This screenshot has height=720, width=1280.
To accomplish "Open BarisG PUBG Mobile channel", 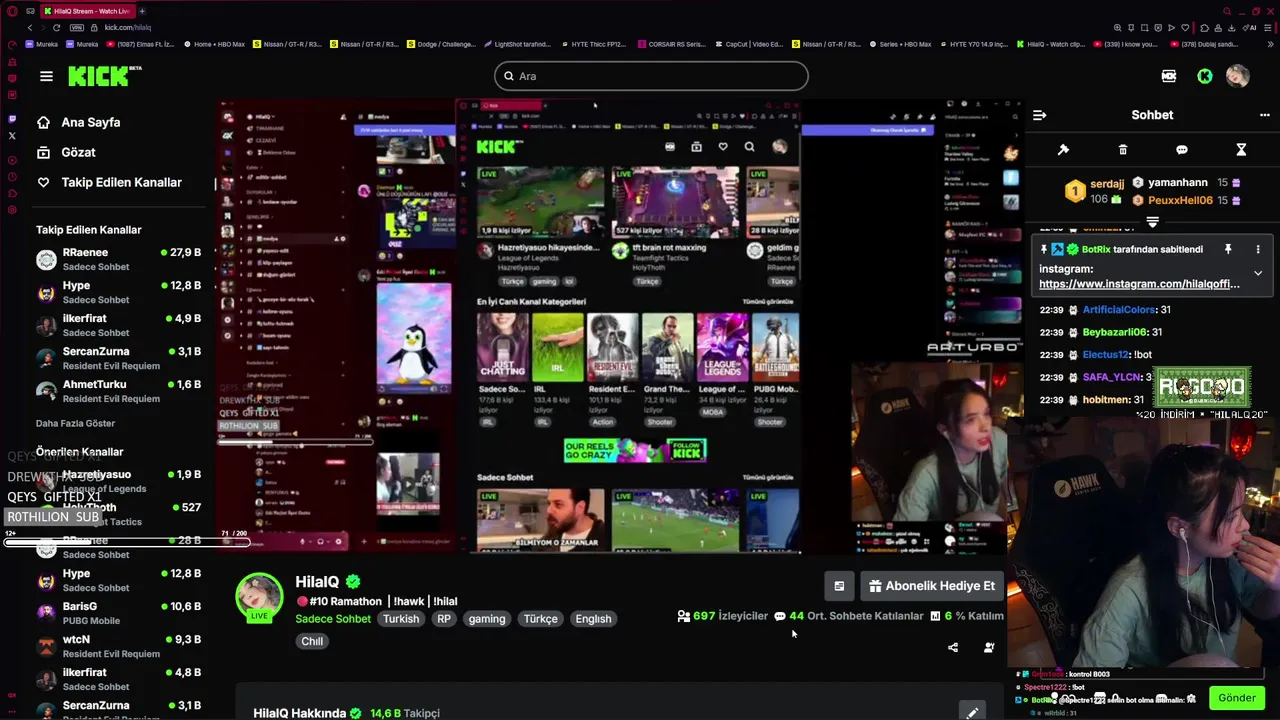I will (118, 613).
